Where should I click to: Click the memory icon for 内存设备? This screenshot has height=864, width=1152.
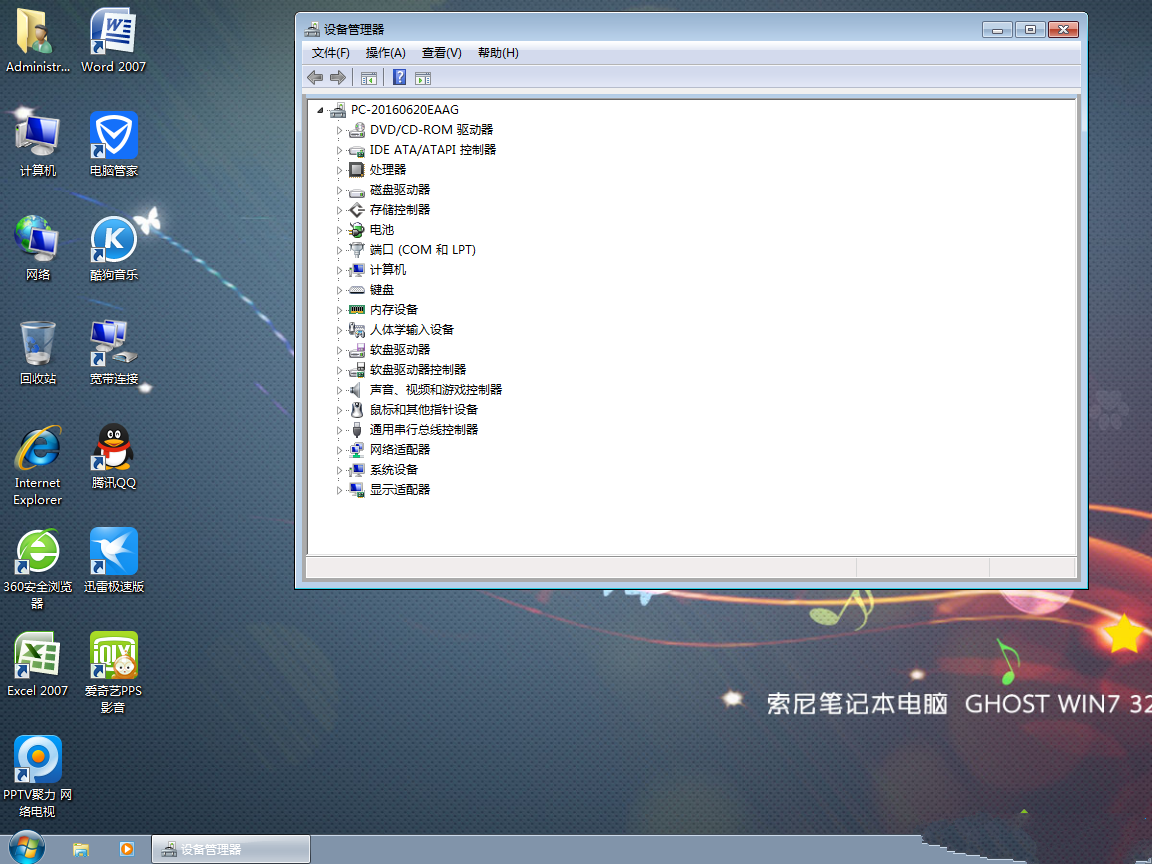point(356,309)
